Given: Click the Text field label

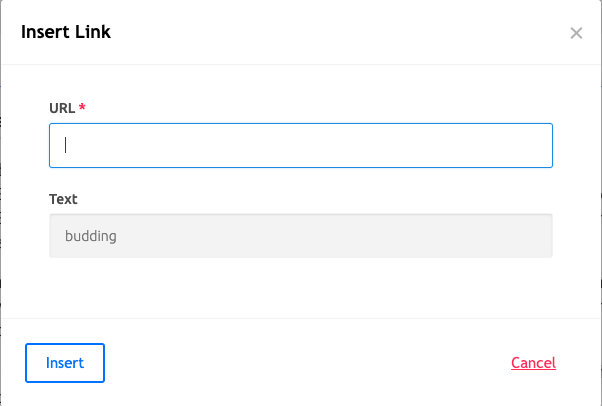Looking at the screenshot, I should pyautogui.click(x=63, y=199).
